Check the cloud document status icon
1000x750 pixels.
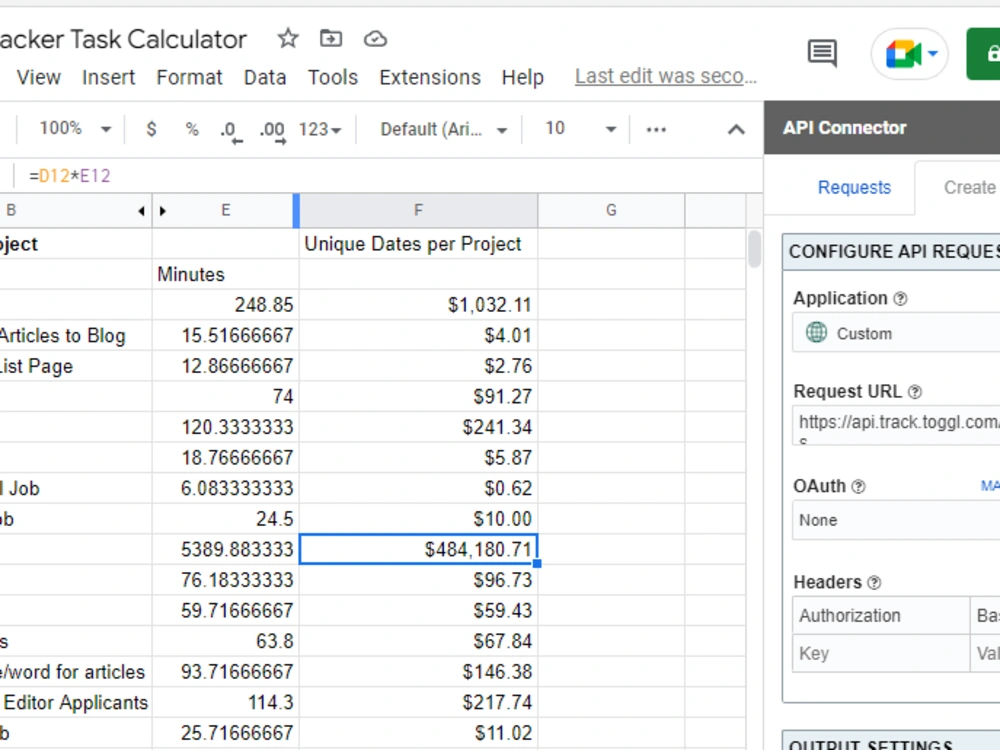(x=375, y=39)
